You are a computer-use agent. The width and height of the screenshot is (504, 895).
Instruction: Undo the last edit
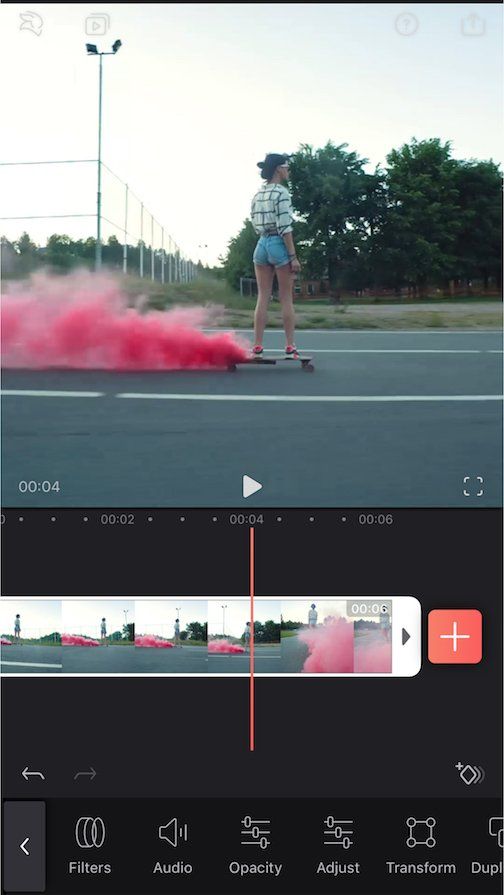click(33, 774)
